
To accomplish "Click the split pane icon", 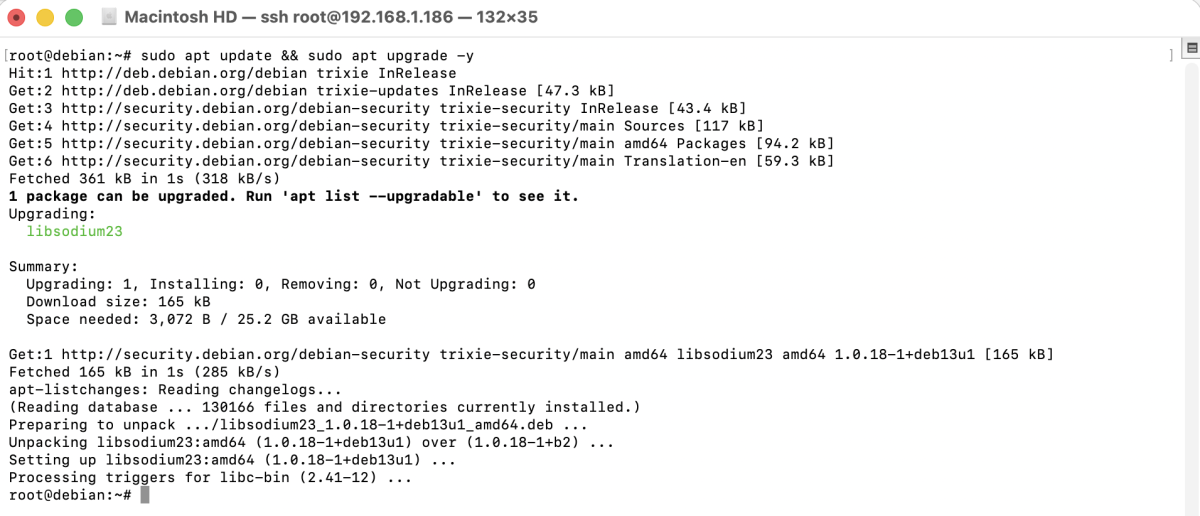I will click(1190, 49).
